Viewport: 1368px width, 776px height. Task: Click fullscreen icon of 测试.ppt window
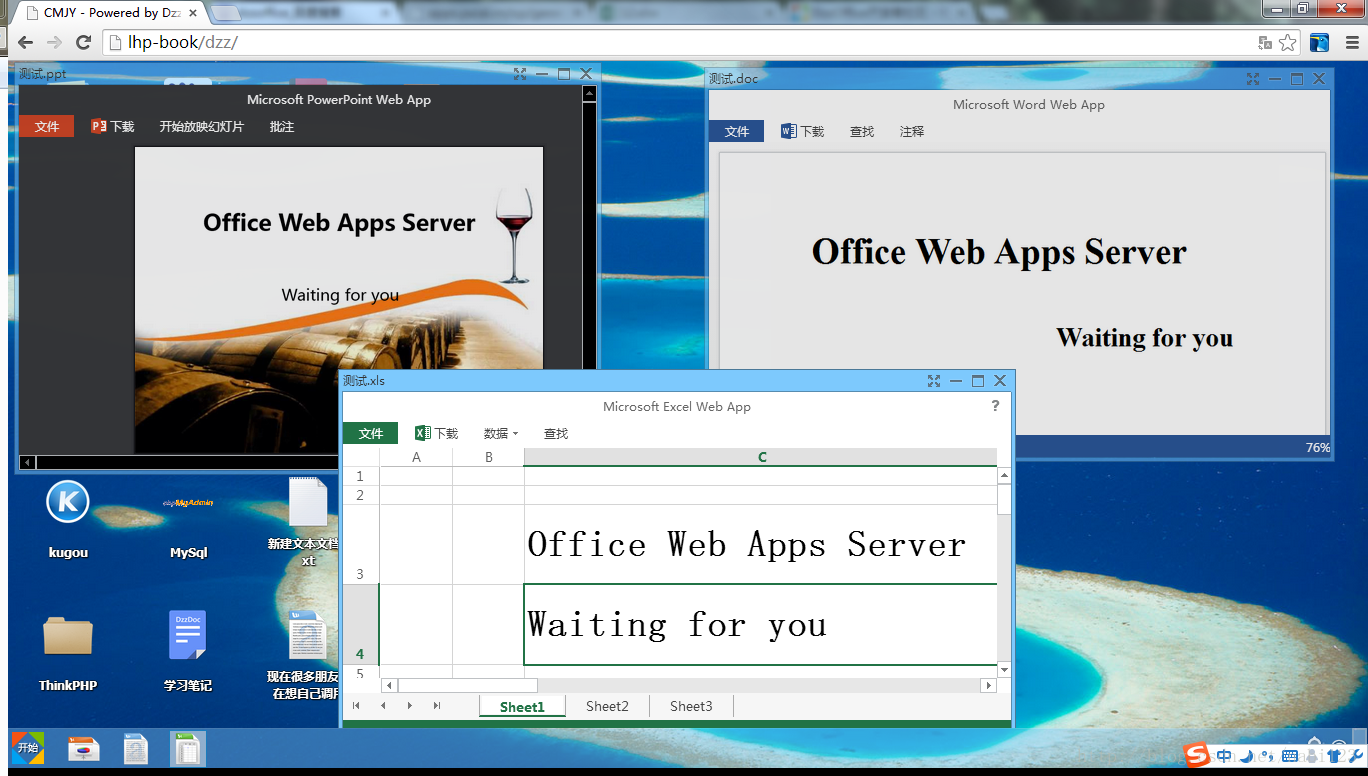[x=520, y=74]
